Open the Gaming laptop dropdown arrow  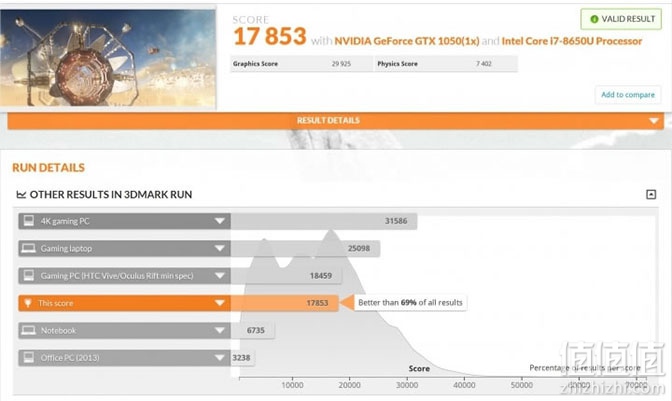point(219,248)
